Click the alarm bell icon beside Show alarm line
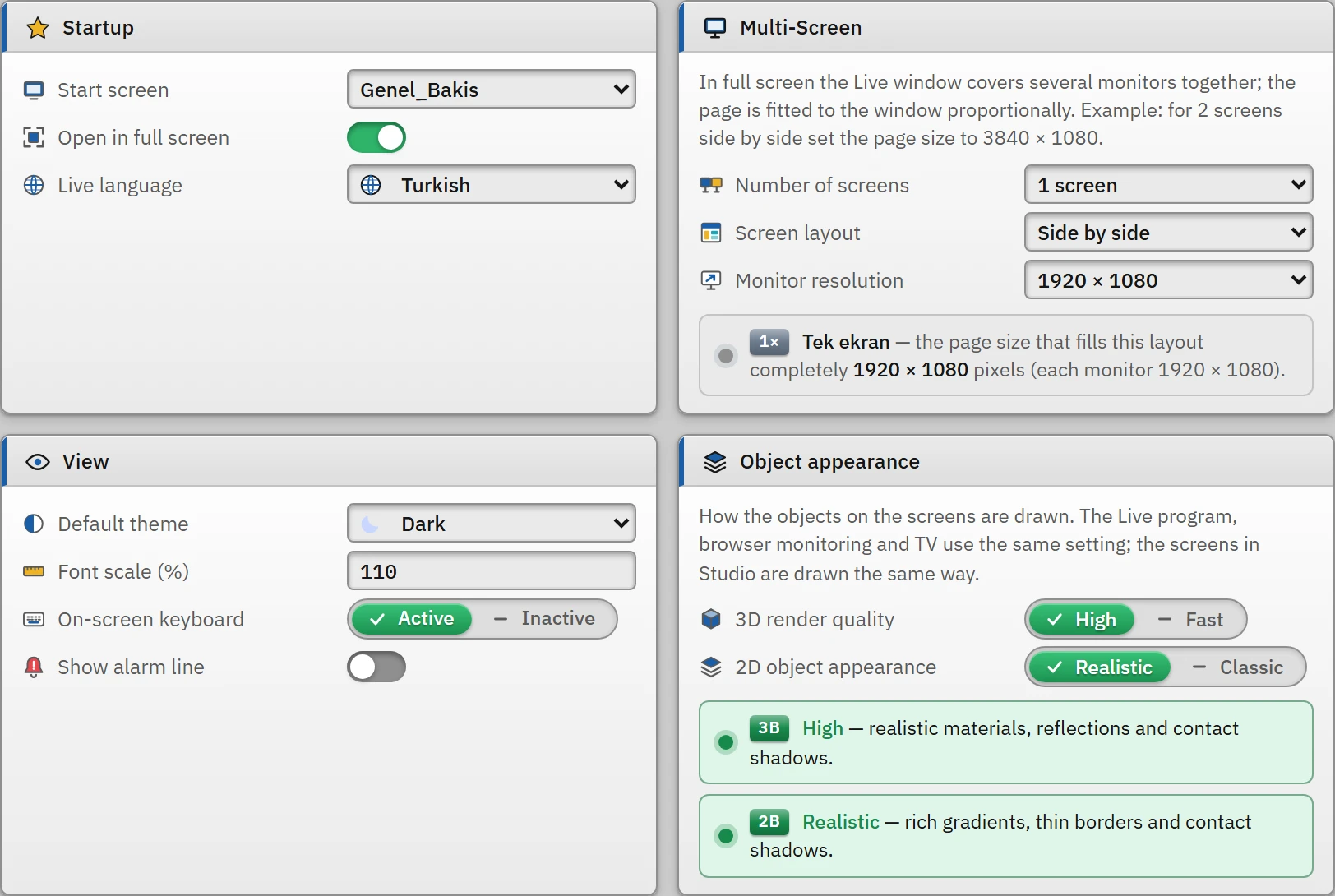 (x=34, y=667)
